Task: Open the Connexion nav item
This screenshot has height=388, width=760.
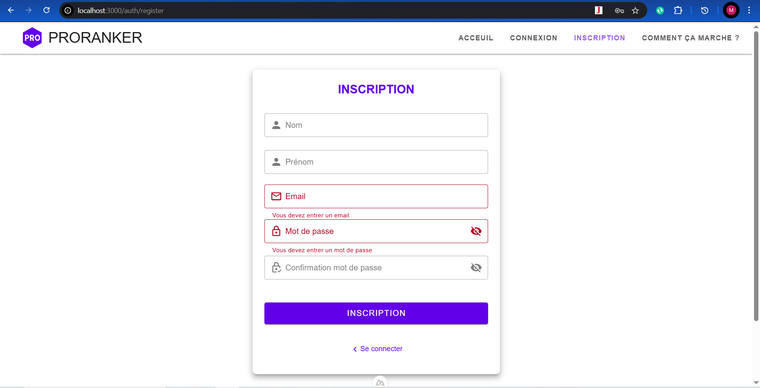Action: tap(534, 38)
